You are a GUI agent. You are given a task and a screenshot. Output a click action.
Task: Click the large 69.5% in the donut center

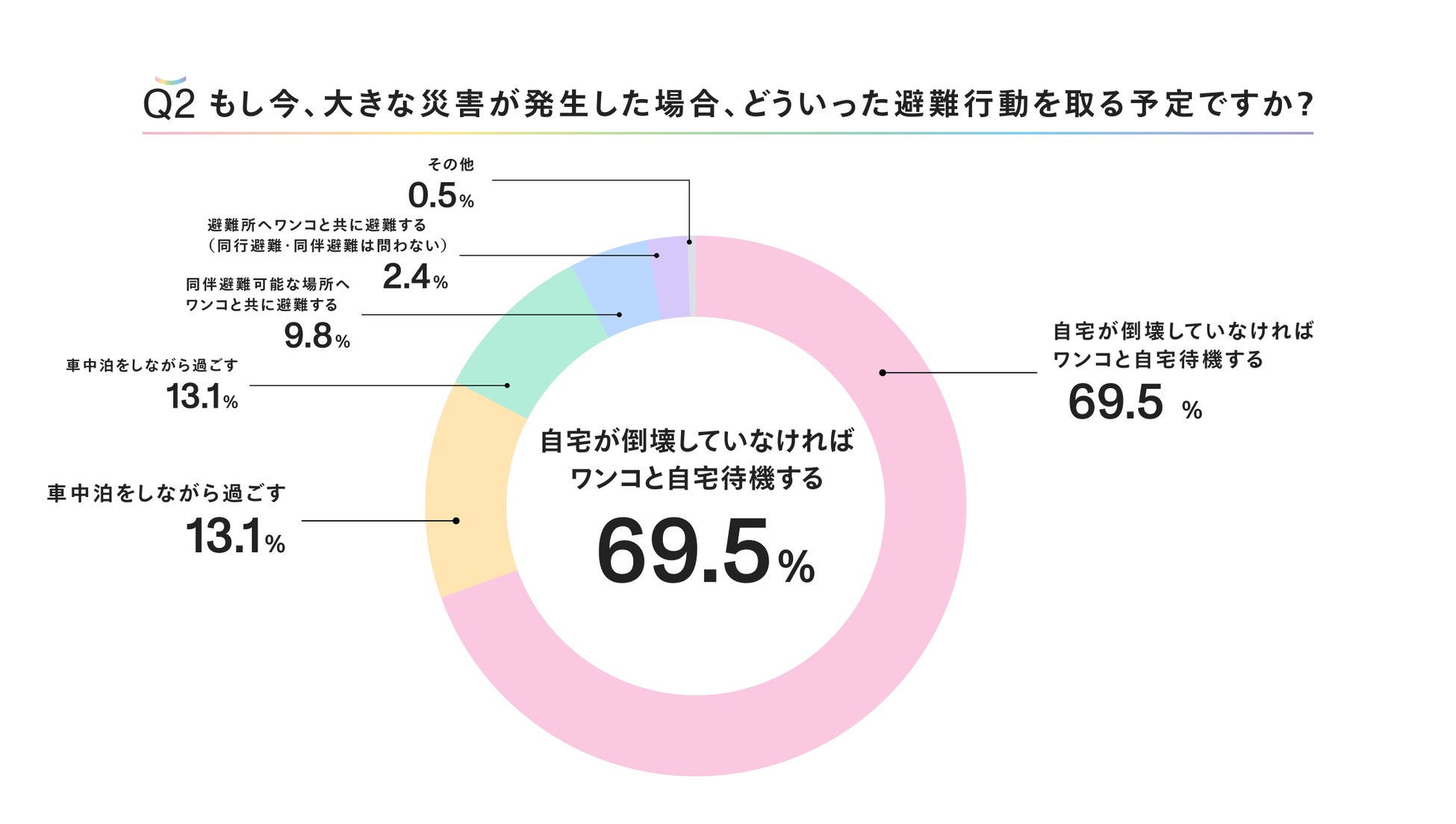[704, 553]
